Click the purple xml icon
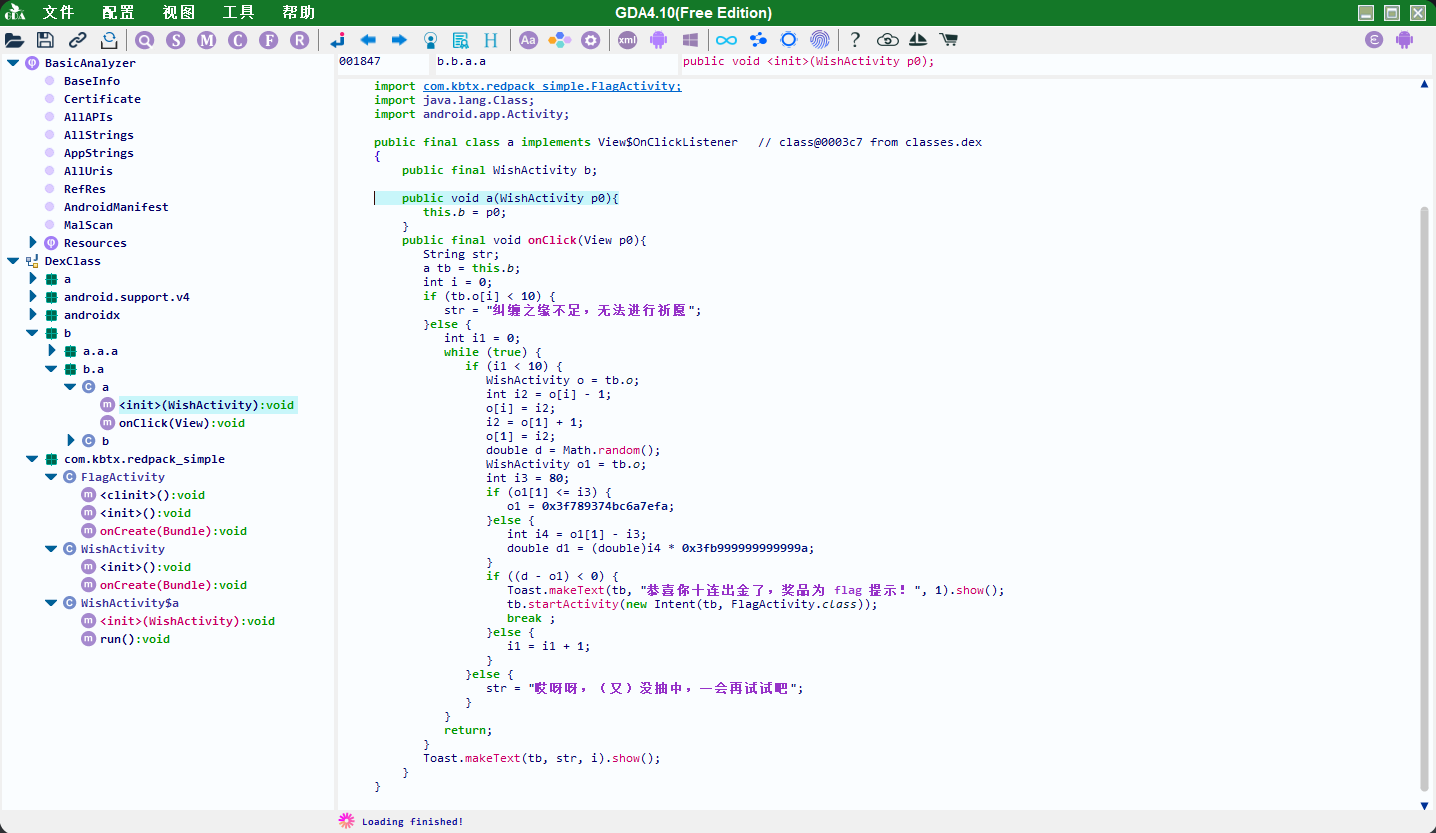The width and height of the screenshot is (1436, 833). (627, 40)
